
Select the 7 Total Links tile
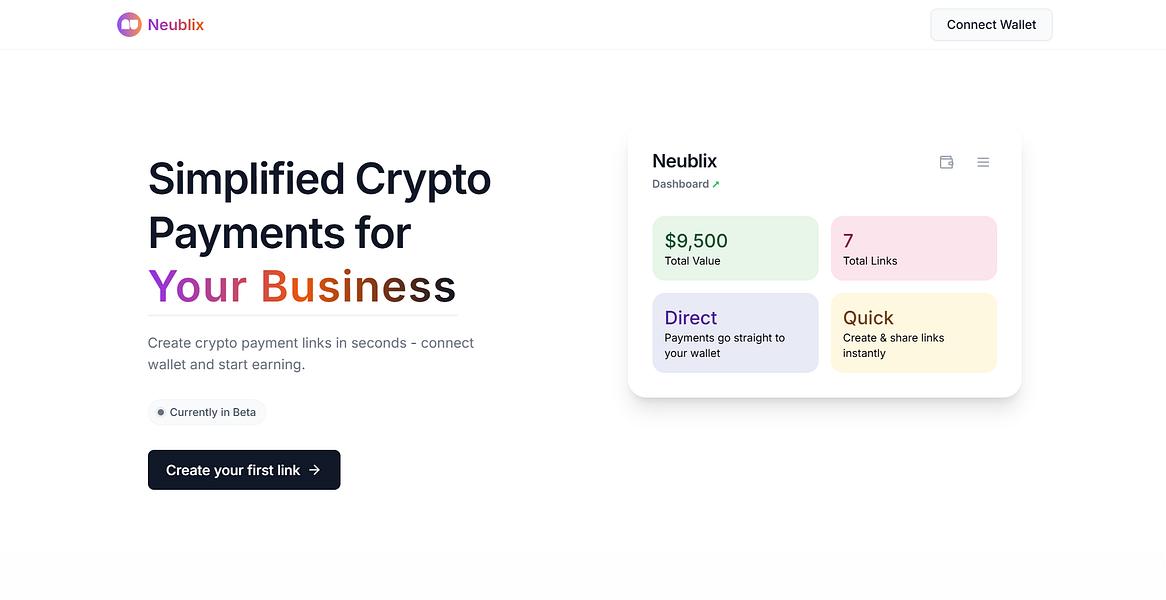click(x=914, y=248)
